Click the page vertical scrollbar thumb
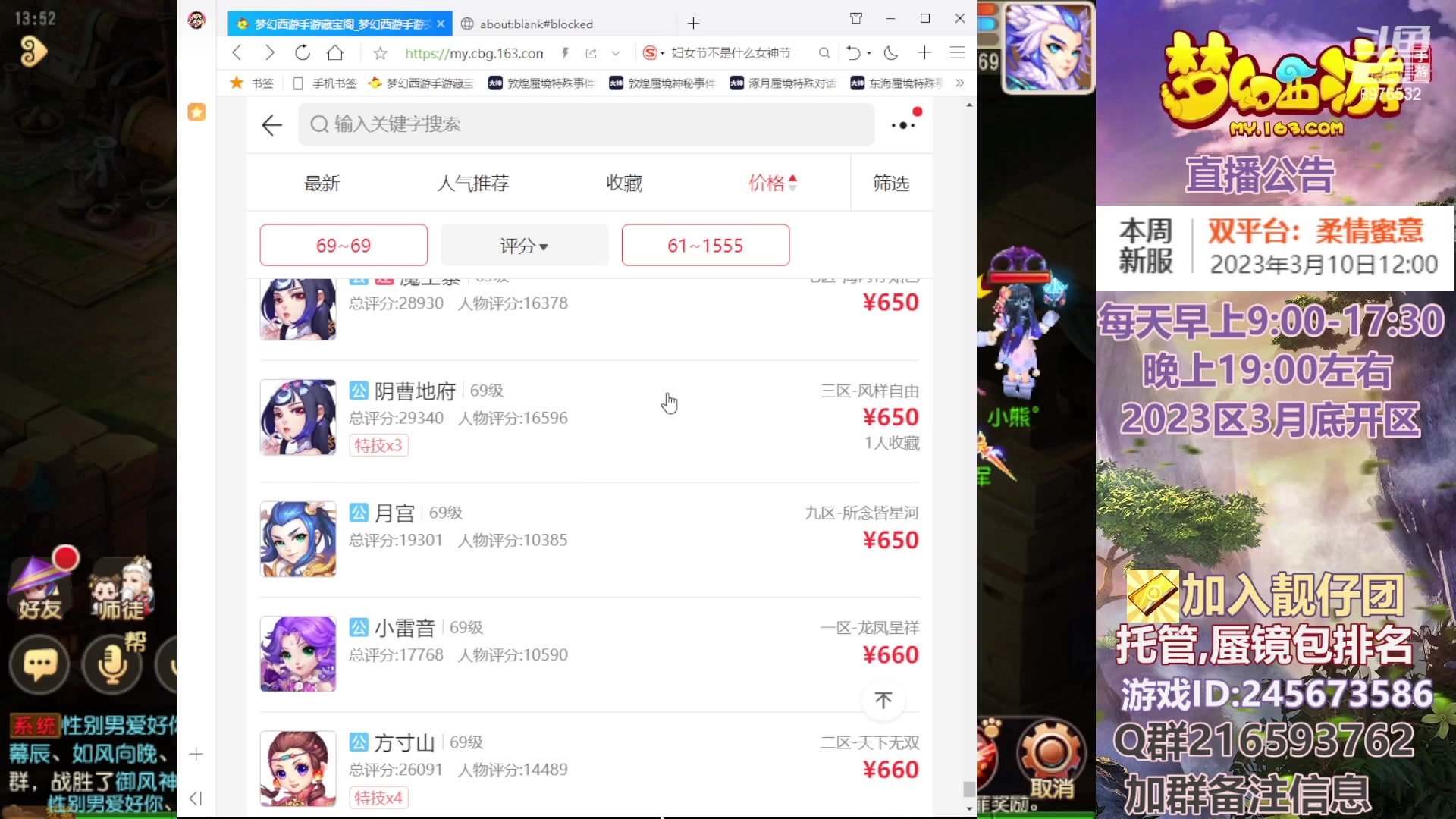The height and width of the screenshot is (819, 1456). point(969,789)
